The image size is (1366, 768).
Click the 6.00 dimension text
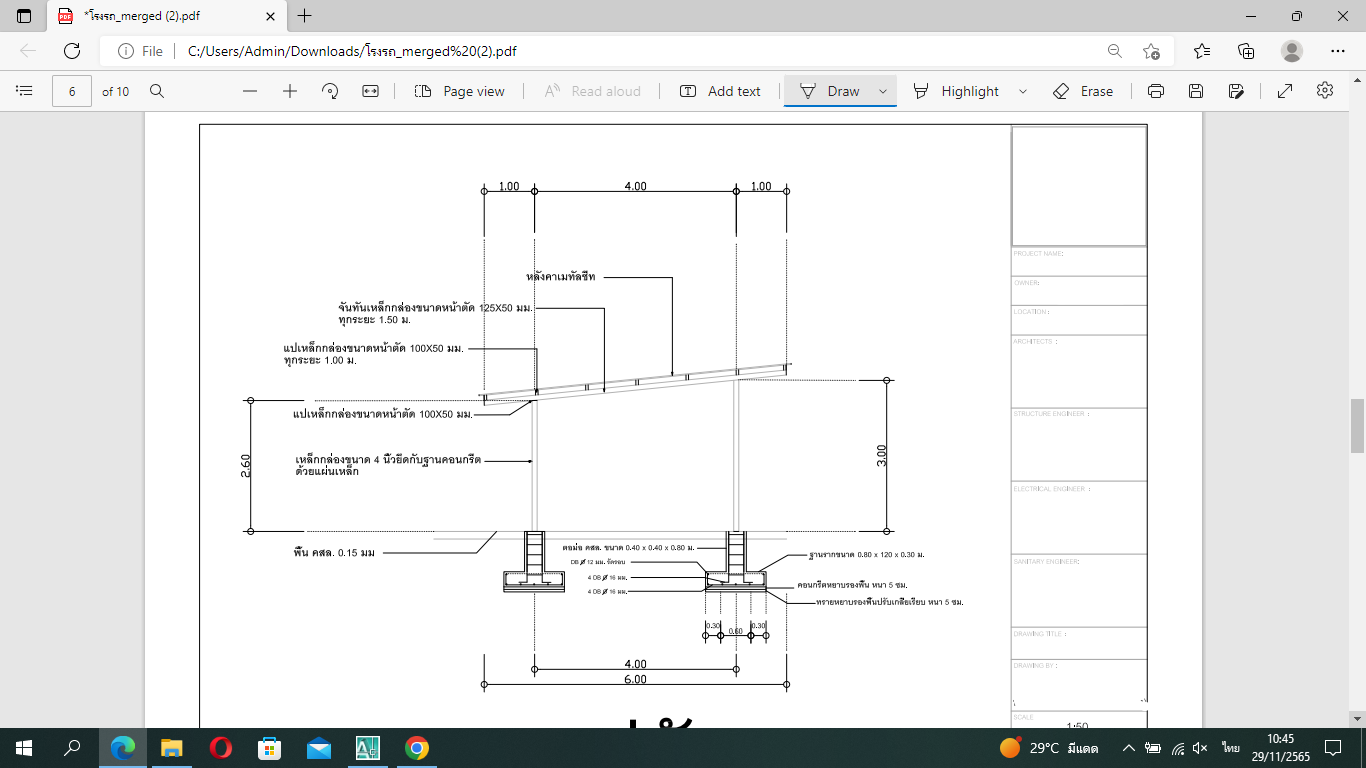pyautogui.click(x=635, y=679)
